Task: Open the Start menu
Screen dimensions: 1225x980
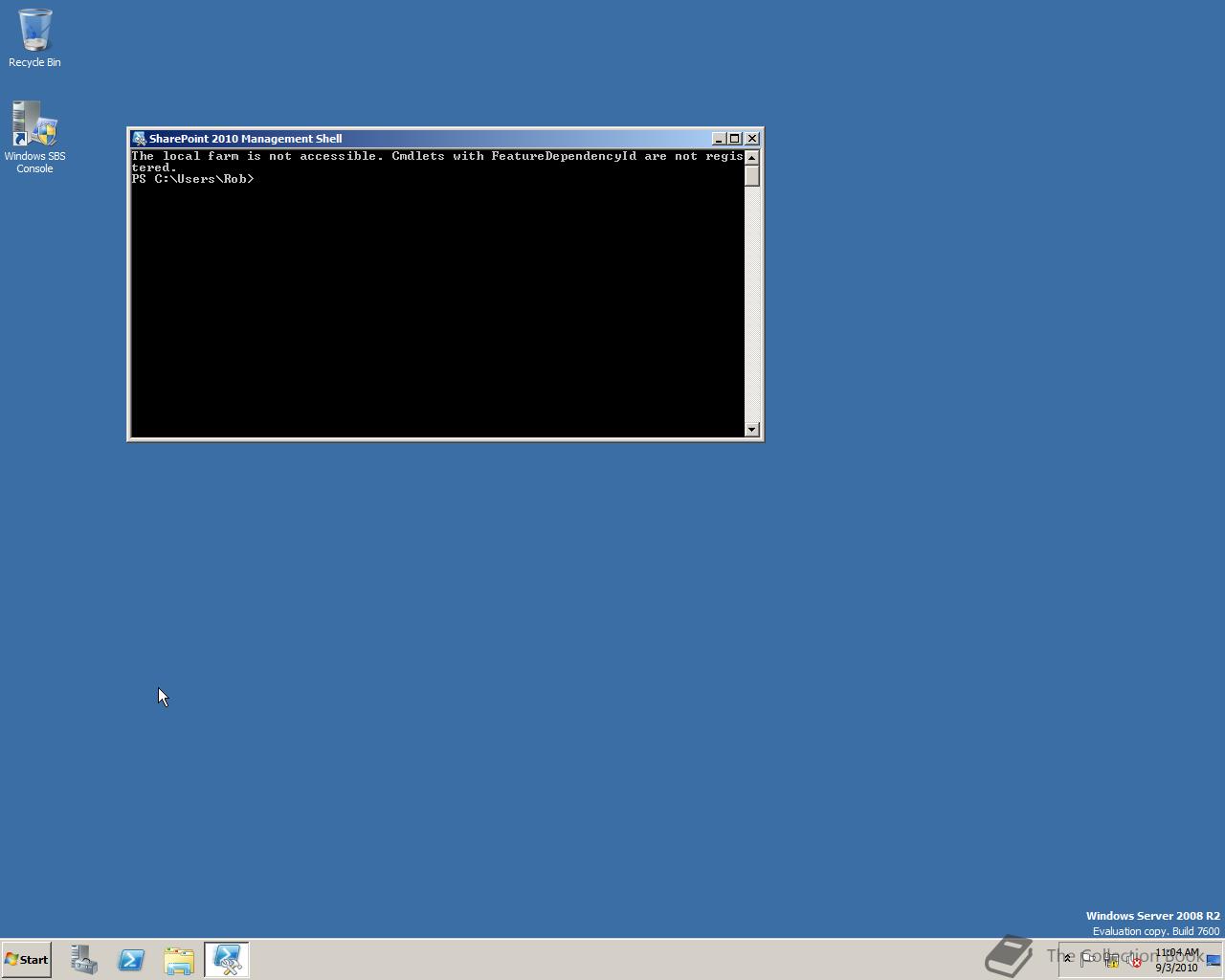Action: [x=27, y=959]
